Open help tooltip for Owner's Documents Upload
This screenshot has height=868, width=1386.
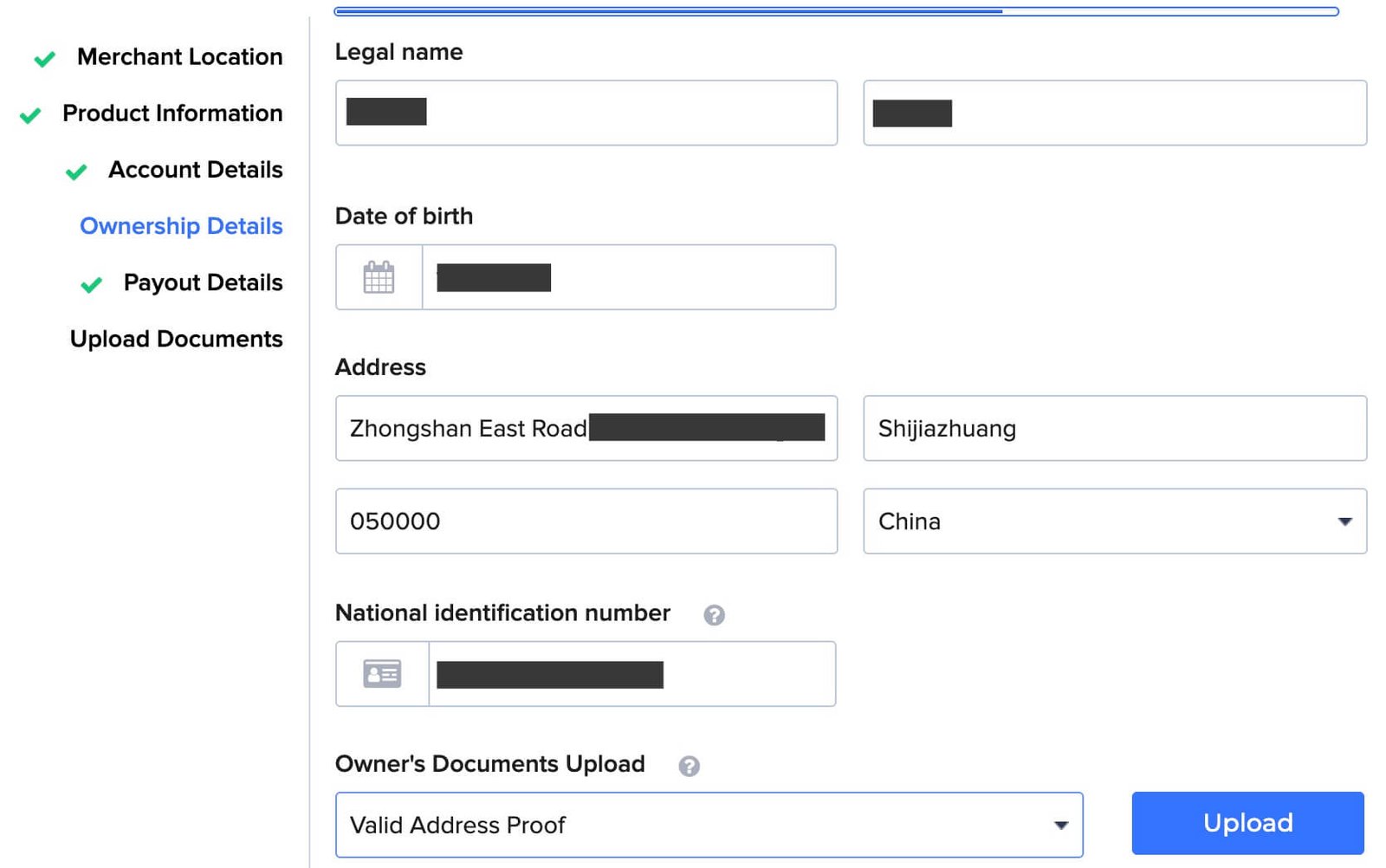click(689, 766)
